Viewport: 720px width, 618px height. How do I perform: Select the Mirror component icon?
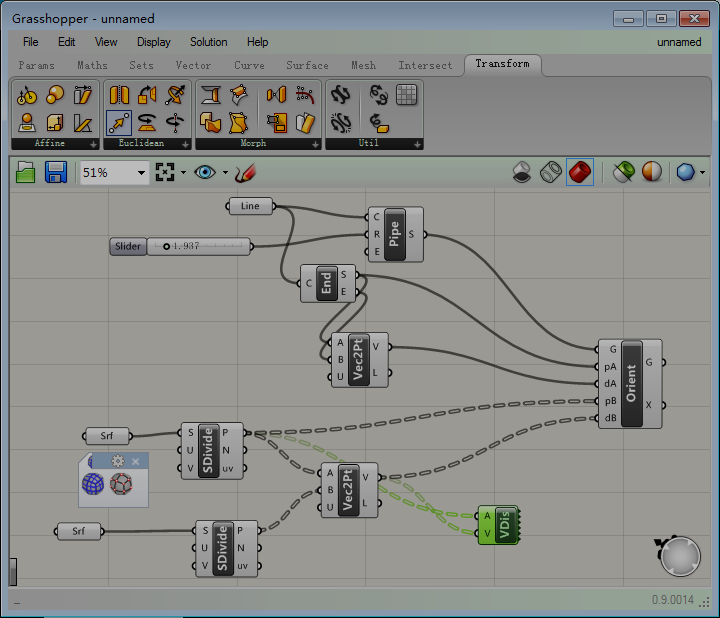tap(119, 95)
